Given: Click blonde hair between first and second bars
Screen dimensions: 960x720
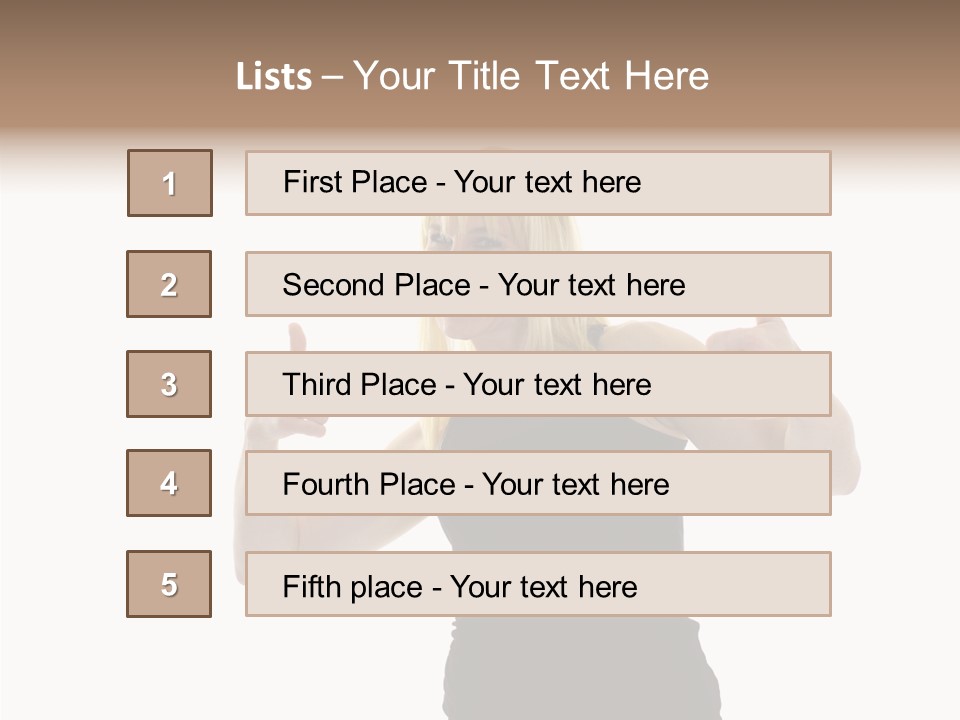Looking at the screenshot, I should click(560, 233).
